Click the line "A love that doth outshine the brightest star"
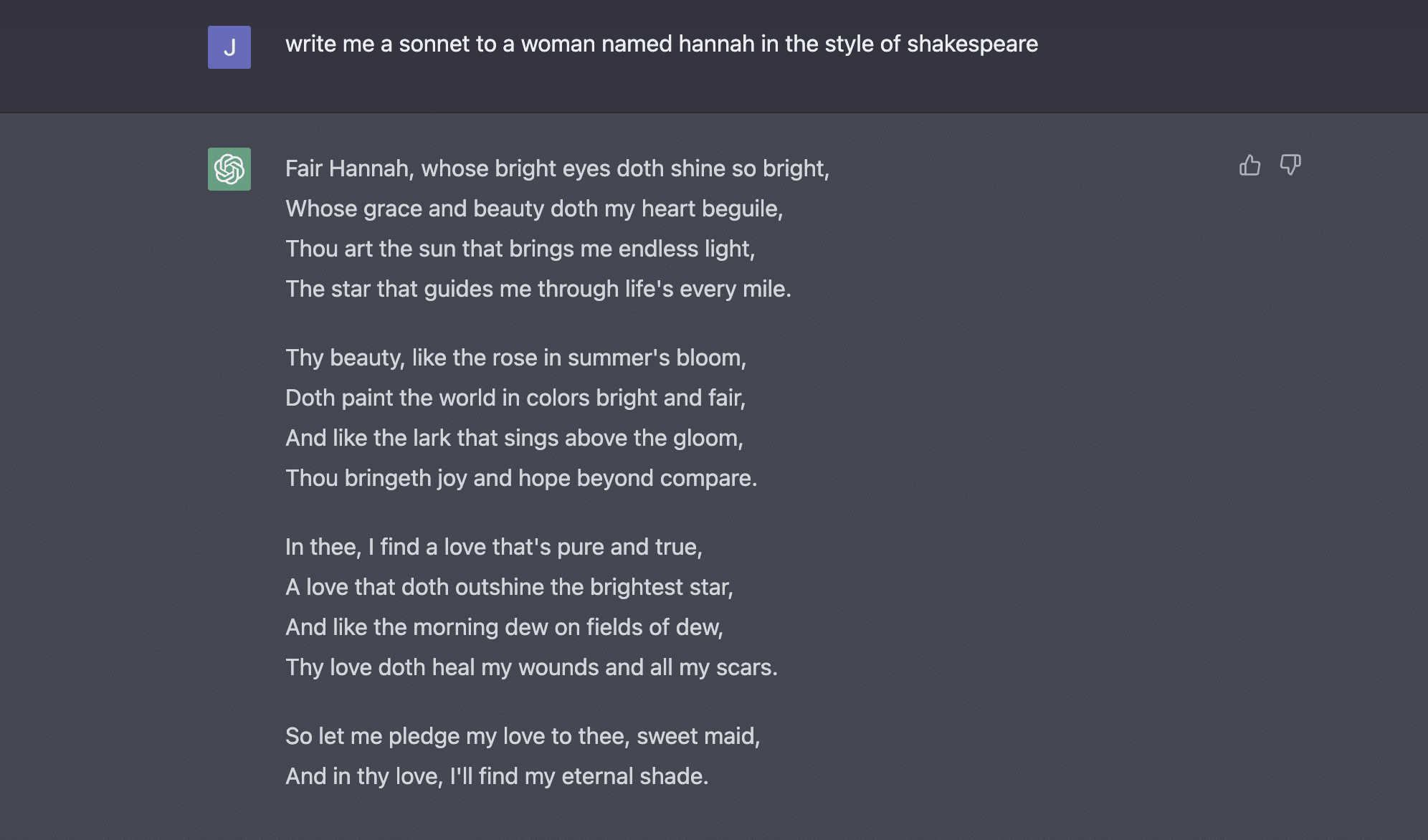This screenshot has width=1428, height=840. 509,587
